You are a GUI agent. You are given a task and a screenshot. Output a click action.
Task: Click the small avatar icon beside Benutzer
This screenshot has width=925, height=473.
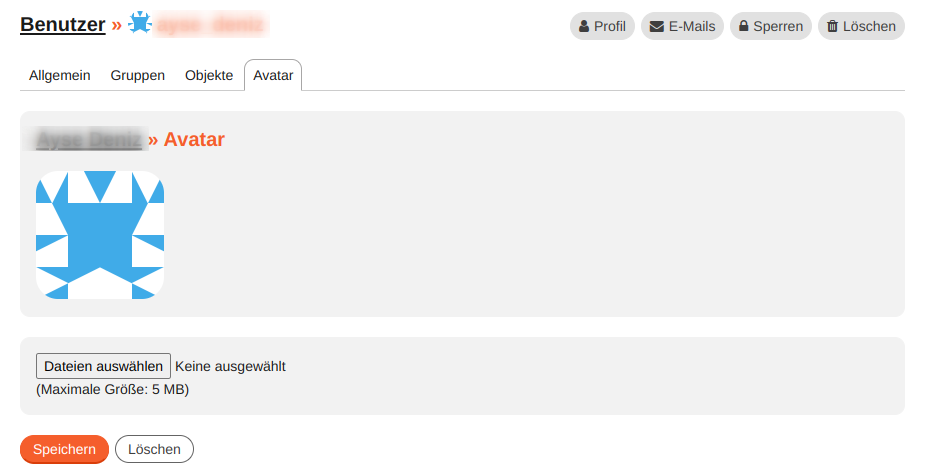point(140,23)
